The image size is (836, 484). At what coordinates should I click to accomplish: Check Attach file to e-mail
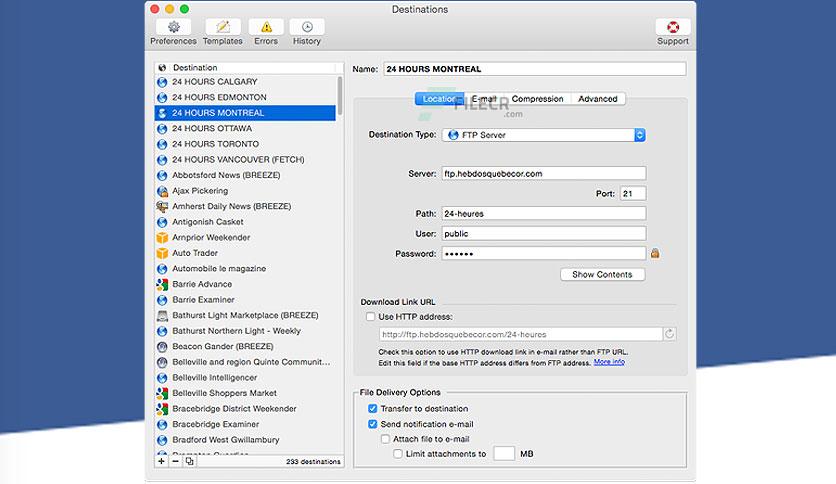pos(385,439)
